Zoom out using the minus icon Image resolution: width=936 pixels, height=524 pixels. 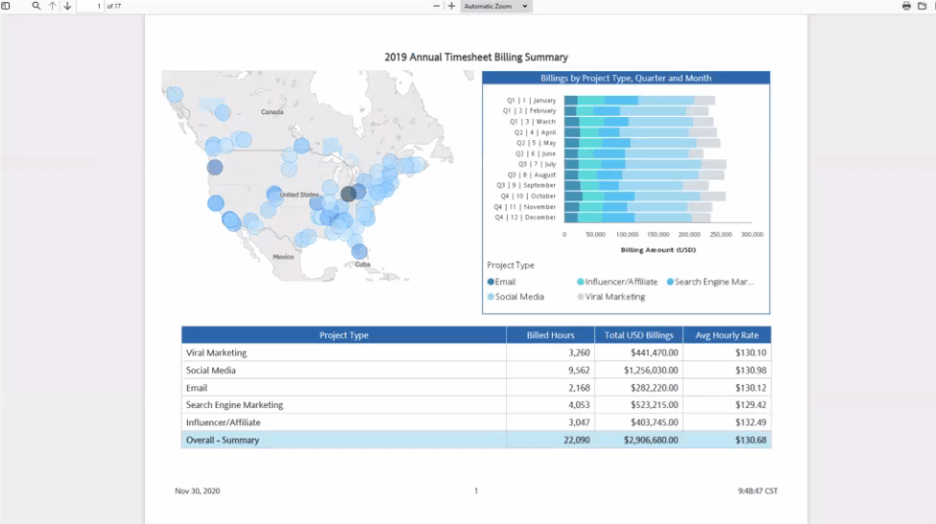(437, 6)
